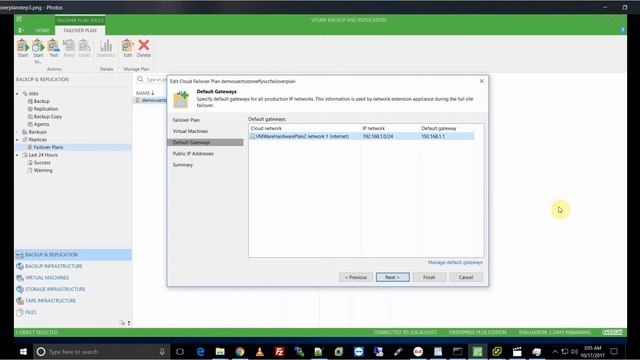This screenshot has width=640, height=360.
Task: Open Manage default gateways link
Action: (455, 262)
